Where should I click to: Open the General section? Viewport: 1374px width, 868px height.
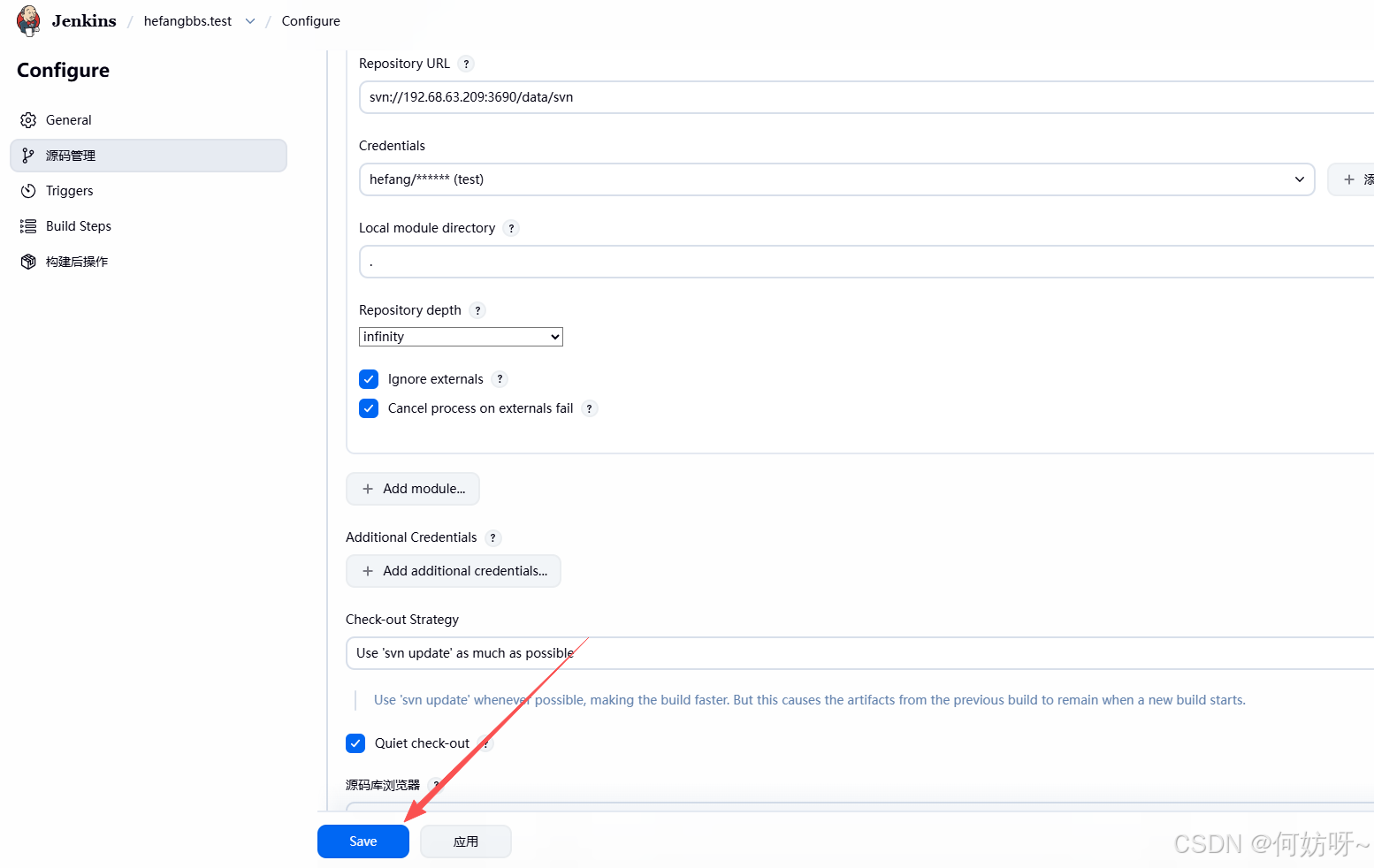[x=149, y=120]
